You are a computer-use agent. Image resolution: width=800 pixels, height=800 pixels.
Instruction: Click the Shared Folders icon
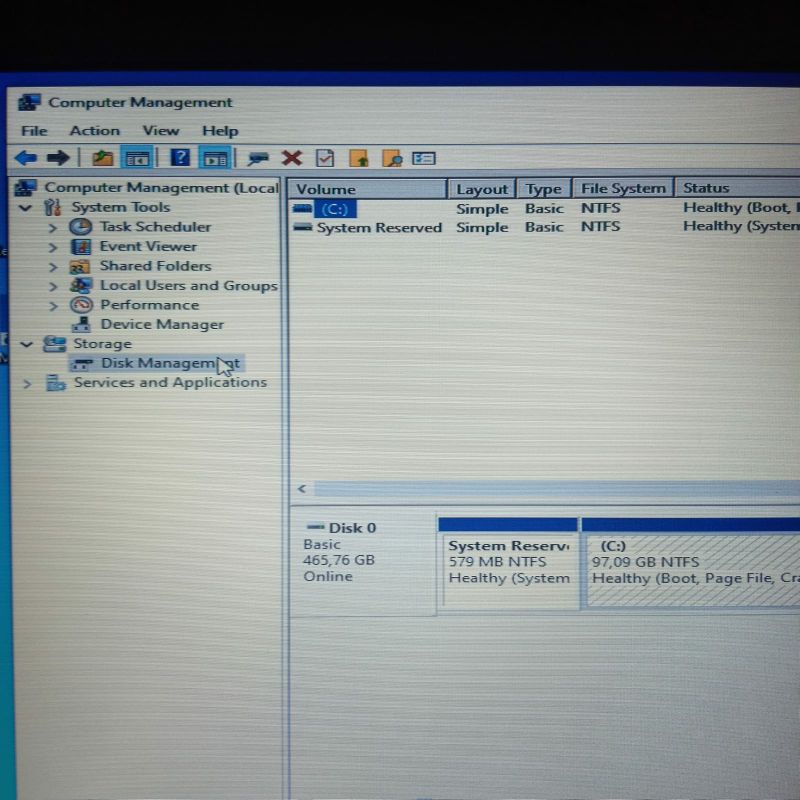pos(80,266)
